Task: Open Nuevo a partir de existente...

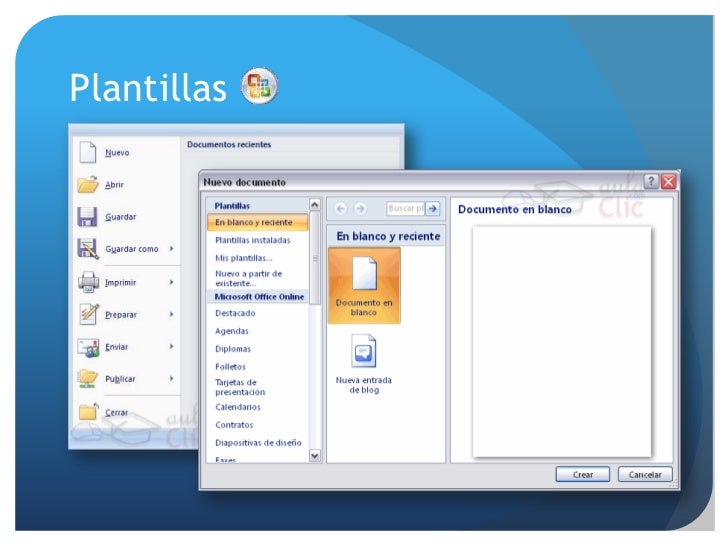Action: [248, 278]
